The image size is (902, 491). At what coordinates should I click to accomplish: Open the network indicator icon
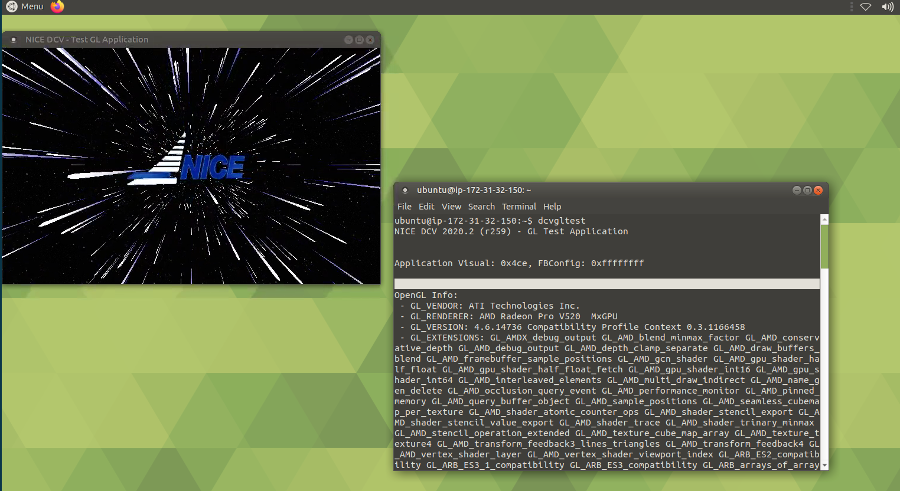click(866, 7)
